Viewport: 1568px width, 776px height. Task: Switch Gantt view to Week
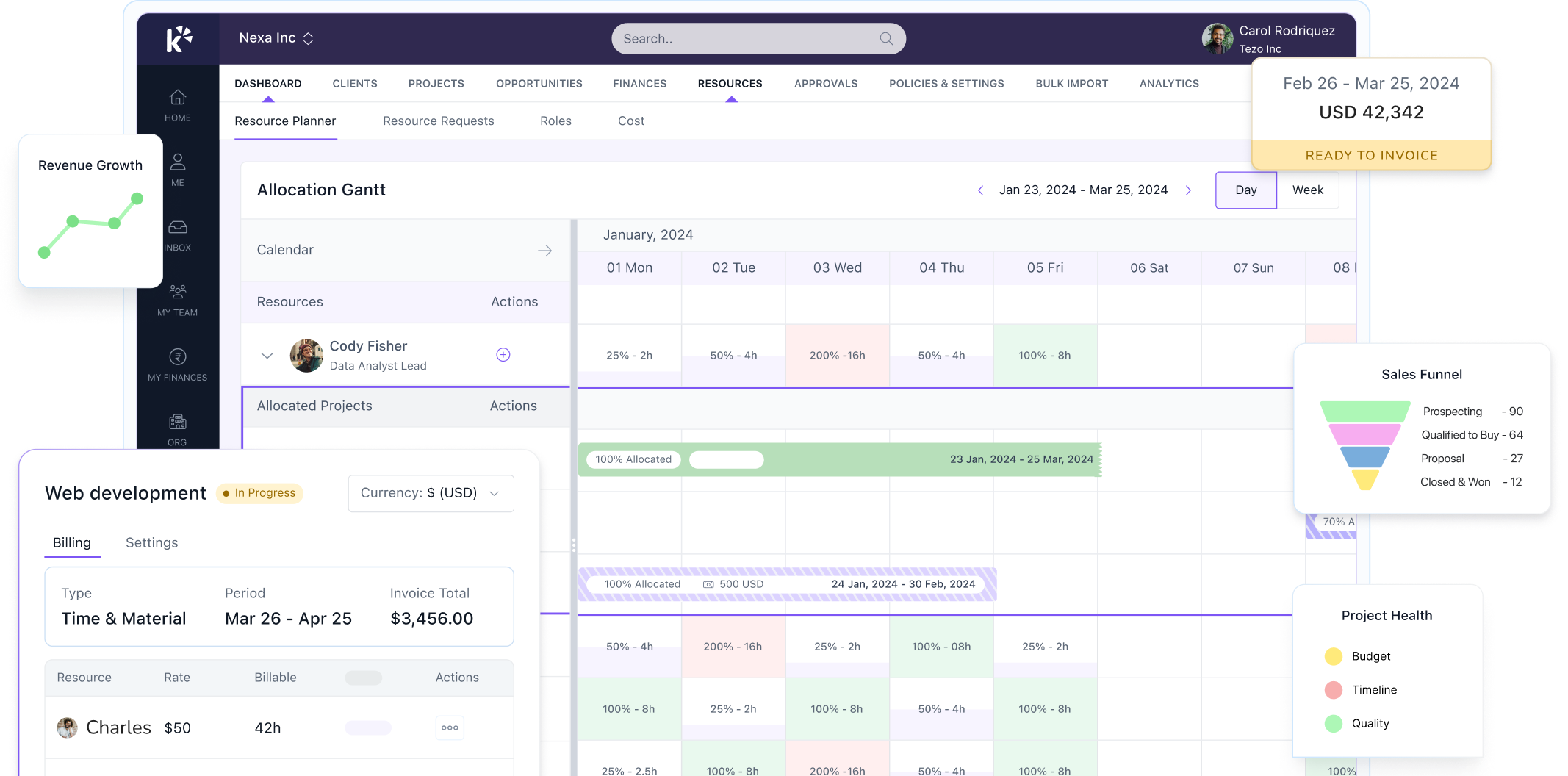point(1308,190)
